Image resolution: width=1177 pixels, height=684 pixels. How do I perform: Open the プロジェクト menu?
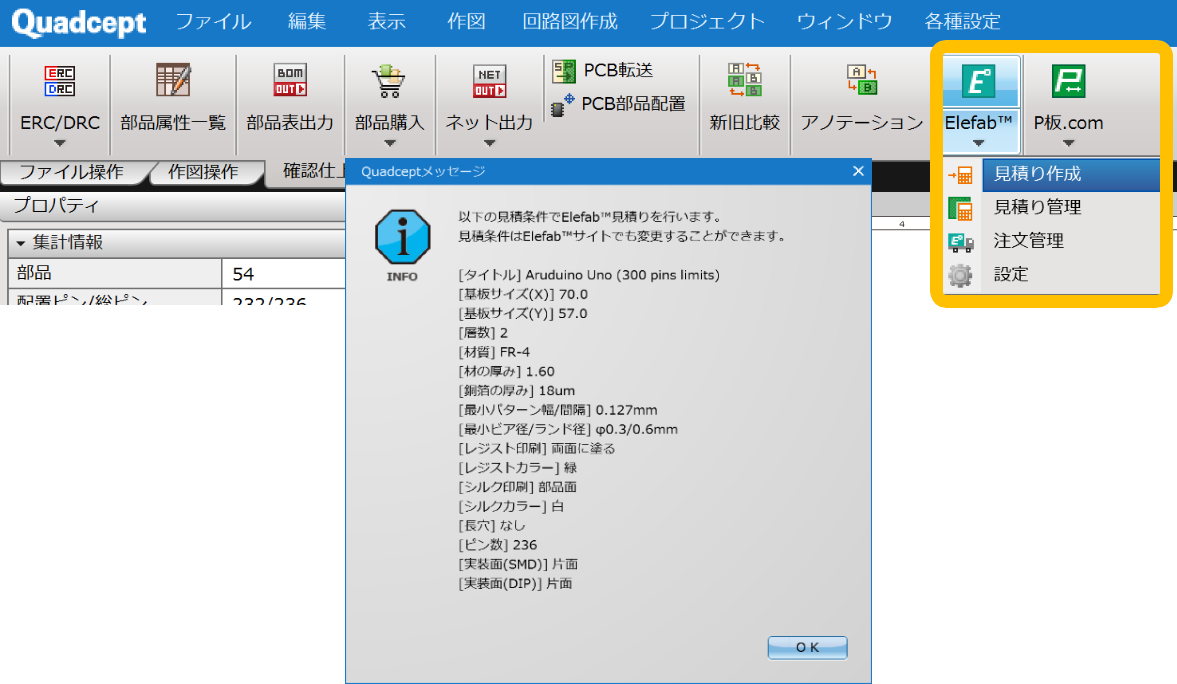point(707,21)
